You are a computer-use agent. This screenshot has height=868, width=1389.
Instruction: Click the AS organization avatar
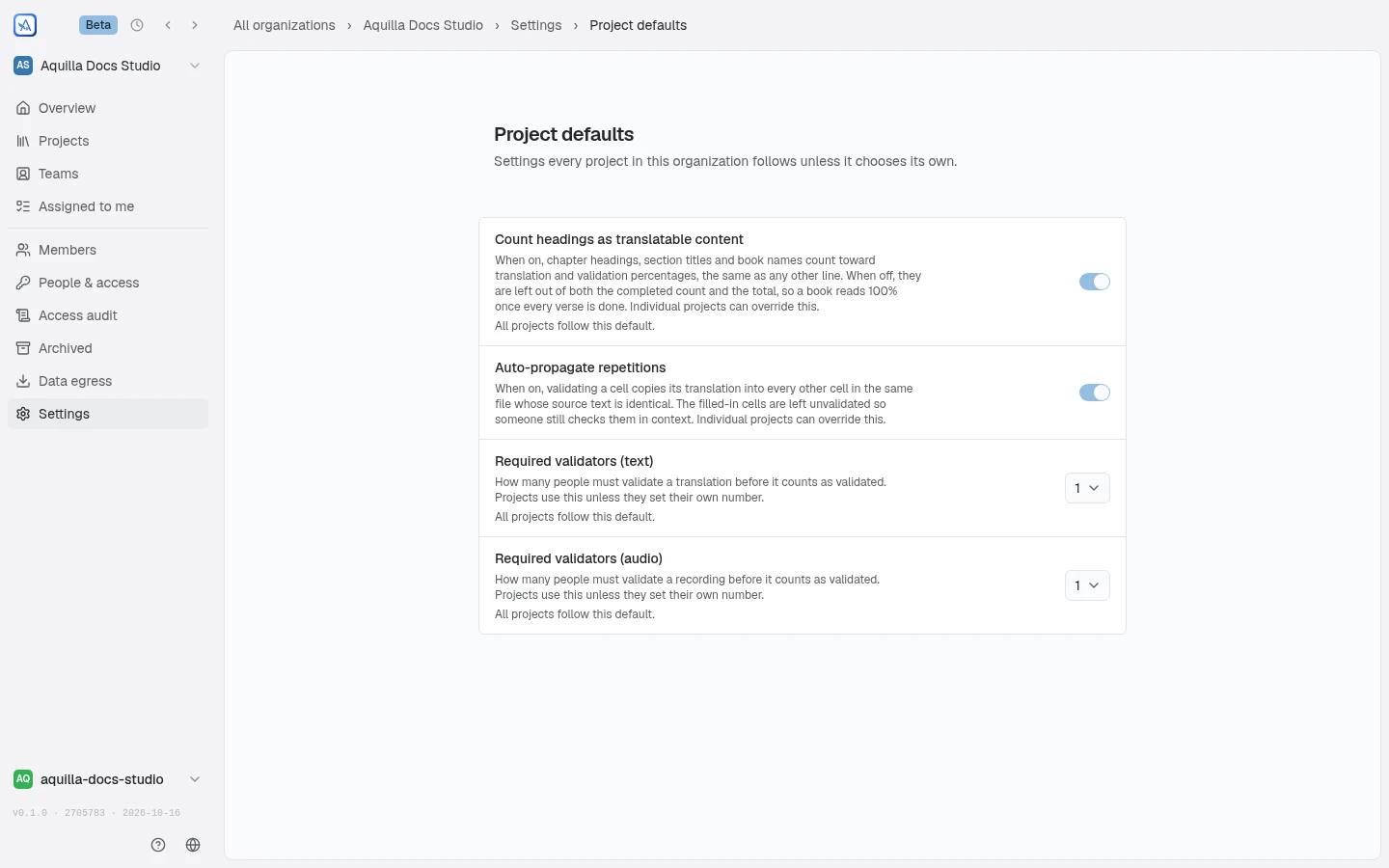tap(23, 66)
